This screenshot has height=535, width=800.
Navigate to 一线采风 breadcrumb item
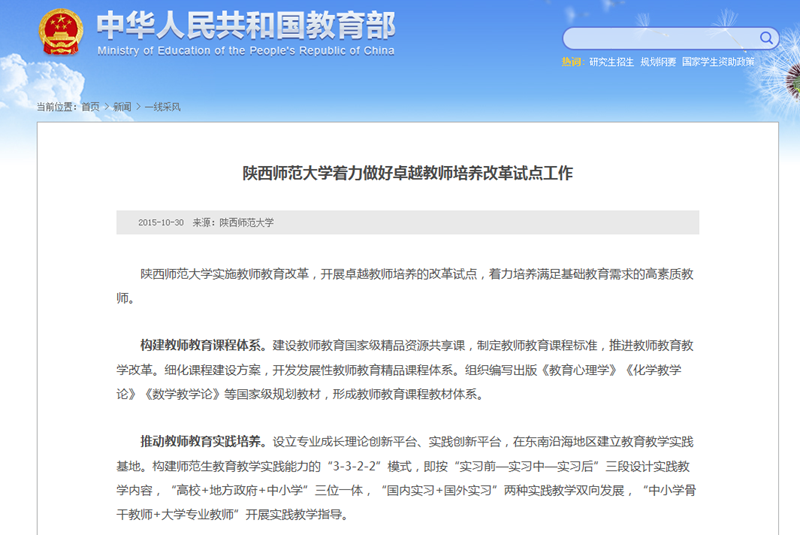pos(163,107)
